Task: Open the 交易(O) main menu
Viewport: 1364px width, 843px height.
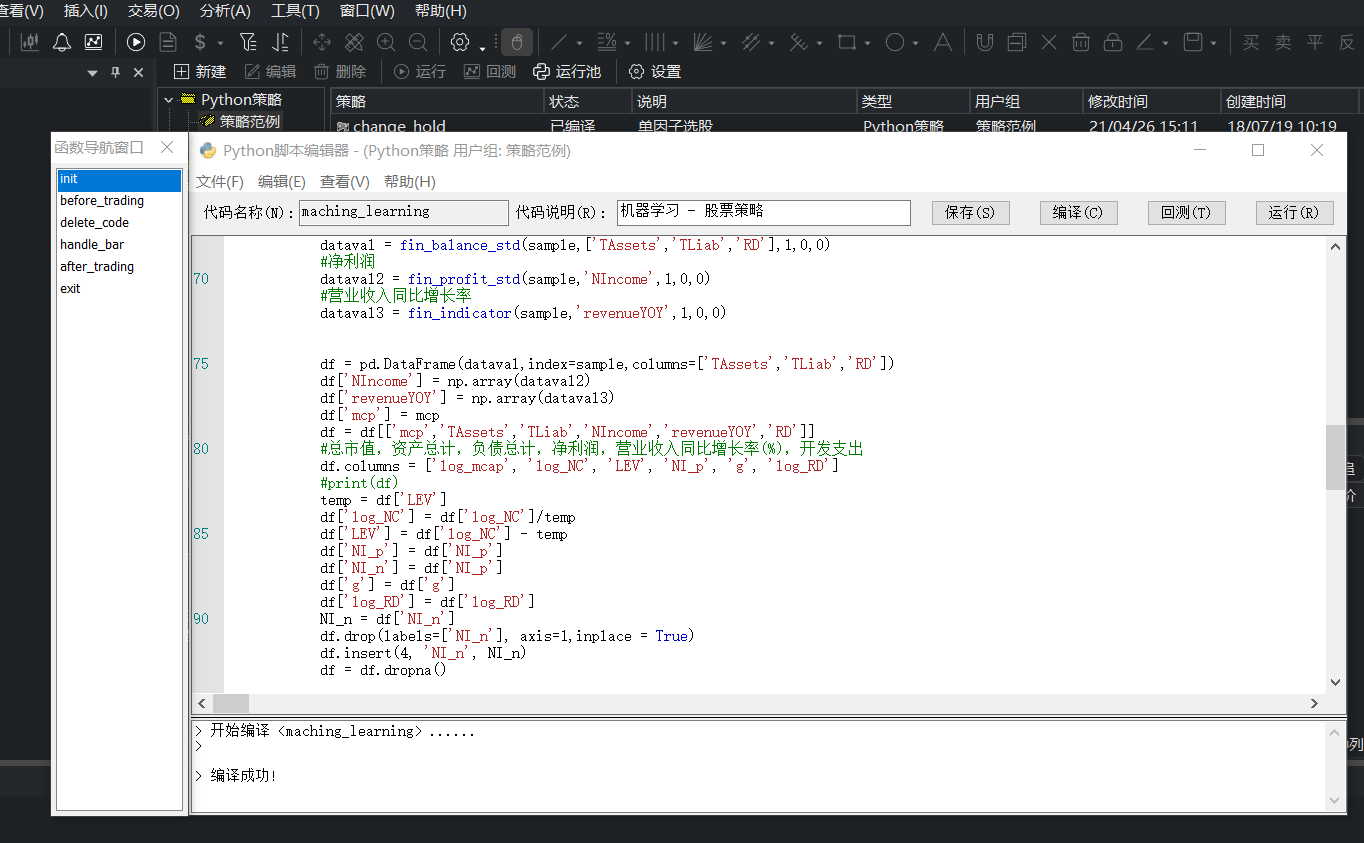Action: [153, 11]
